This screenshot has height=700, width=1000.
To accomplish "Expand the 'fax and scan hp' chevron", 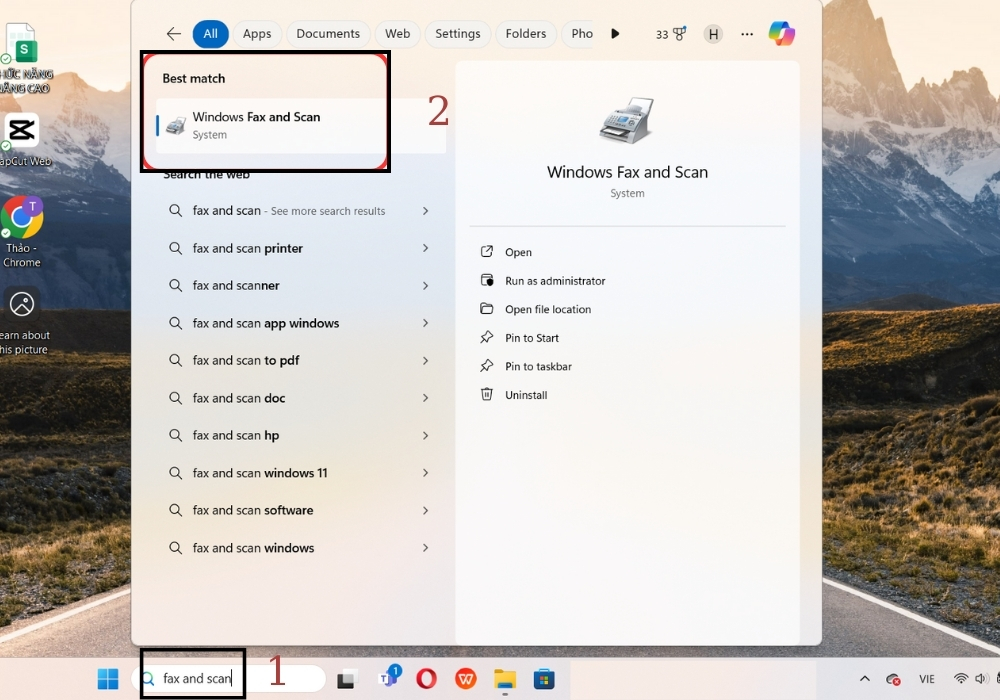I will tap(425, 435).
